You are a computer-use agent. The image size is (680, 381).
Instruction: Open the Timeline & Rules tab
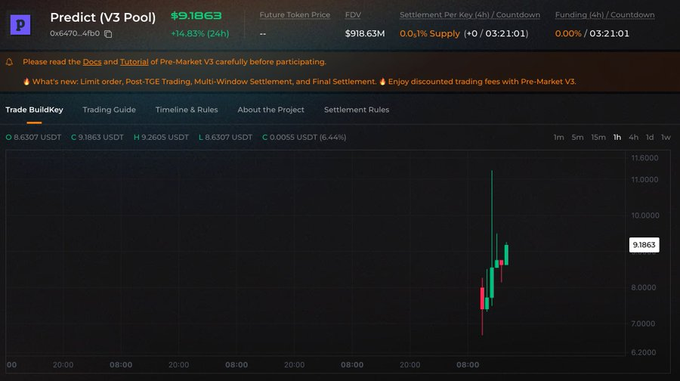186,110
